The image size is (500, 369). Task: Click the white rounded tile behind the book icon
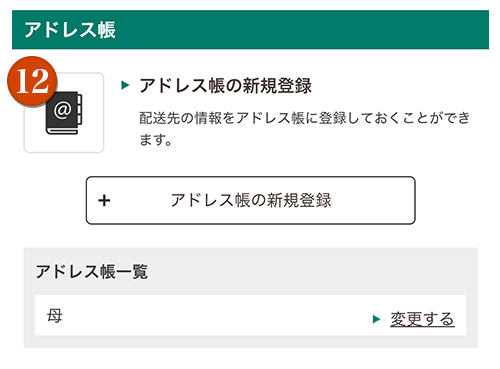point(64,113)
